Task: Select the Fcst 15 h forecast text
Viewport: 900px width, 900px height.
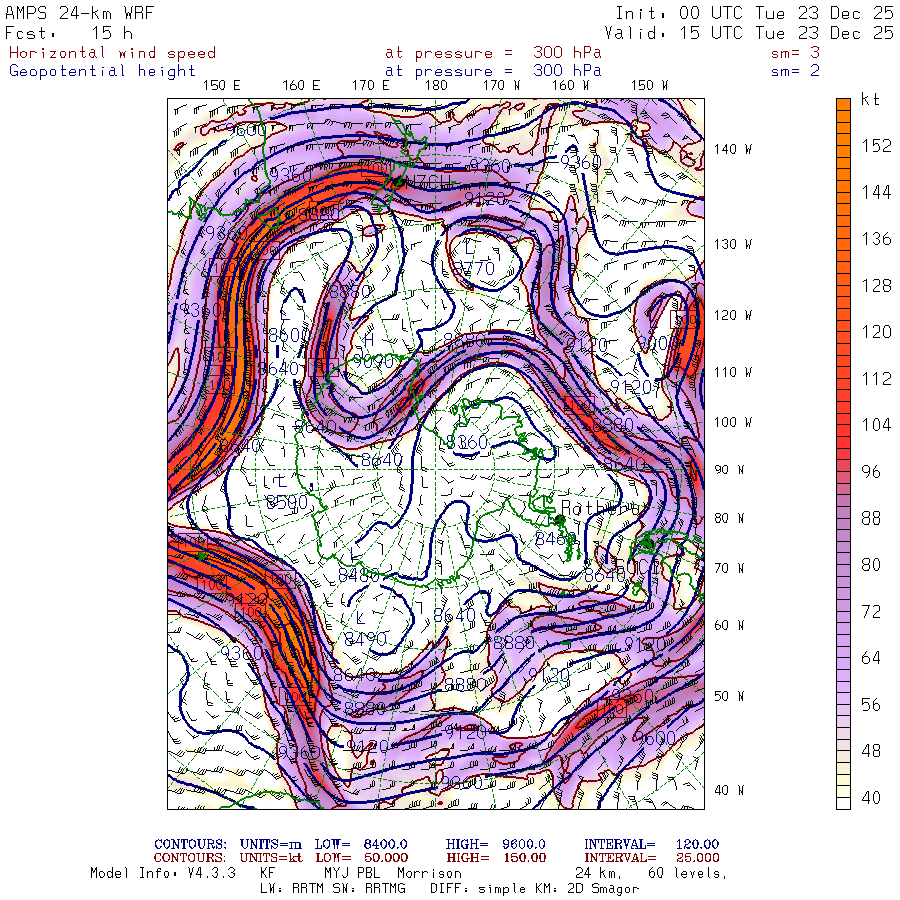Action: click(69, 33)
